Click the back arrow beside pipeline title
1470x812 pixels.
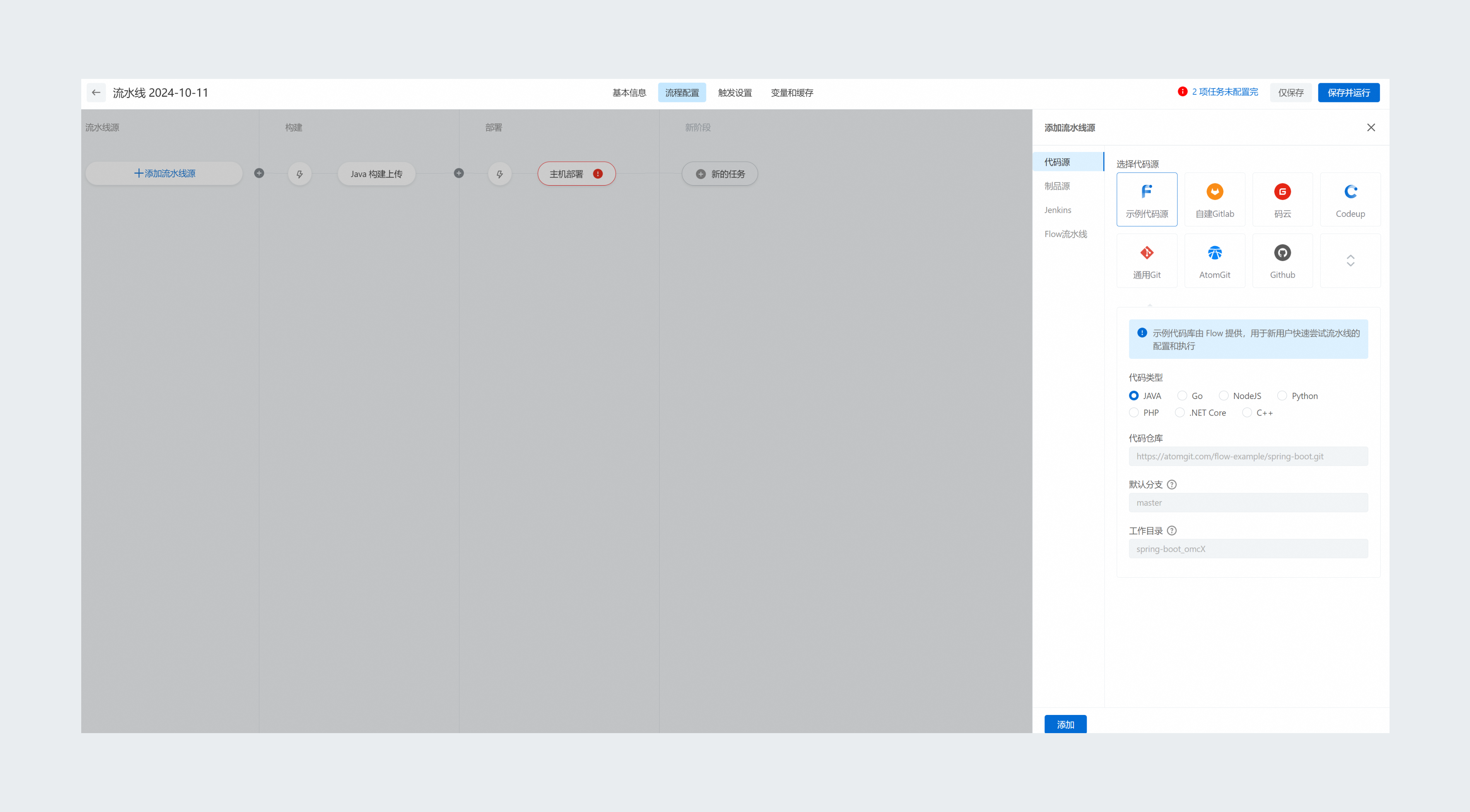pyautogui.click(x=96, y=92)
